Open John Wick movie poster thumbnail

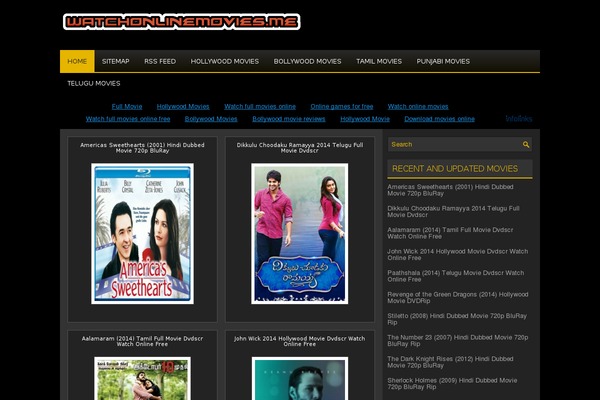click(300, 378)
